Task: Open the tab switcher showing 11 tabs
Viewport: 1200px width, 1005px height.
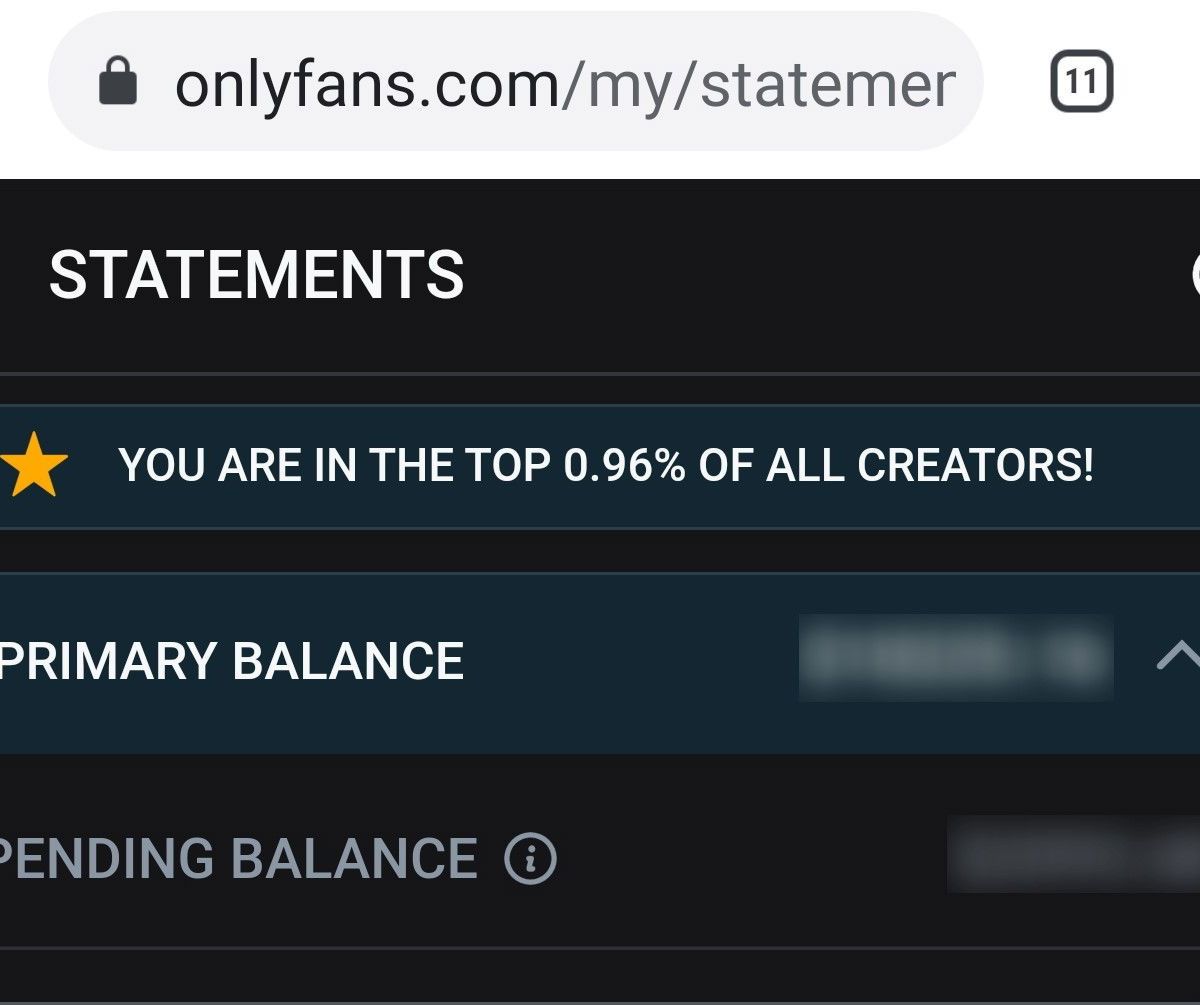Action: click(x=1081, y=81)
